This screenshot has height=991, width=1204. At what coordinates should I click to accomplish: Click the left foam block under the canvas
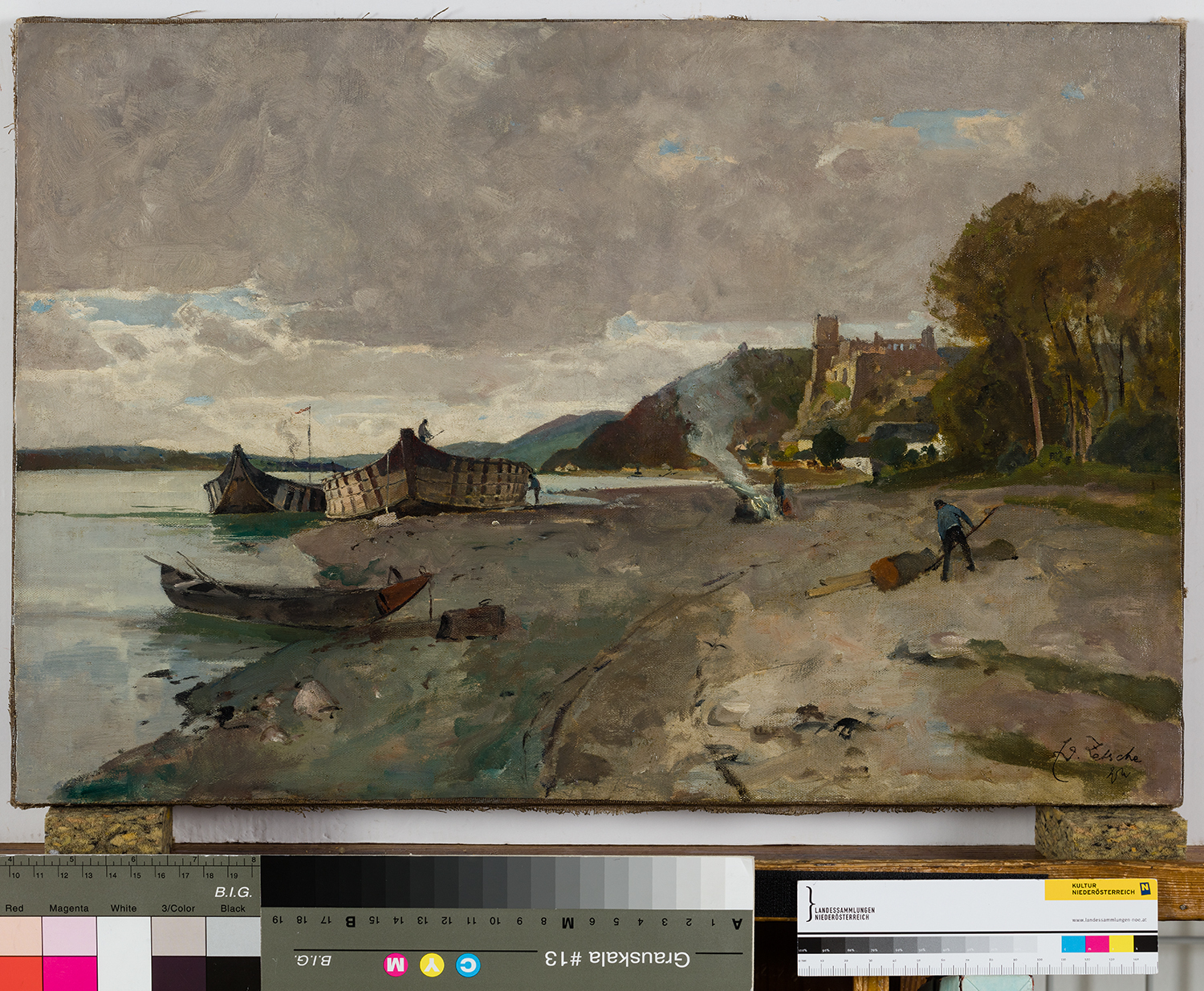click(108, 829)
